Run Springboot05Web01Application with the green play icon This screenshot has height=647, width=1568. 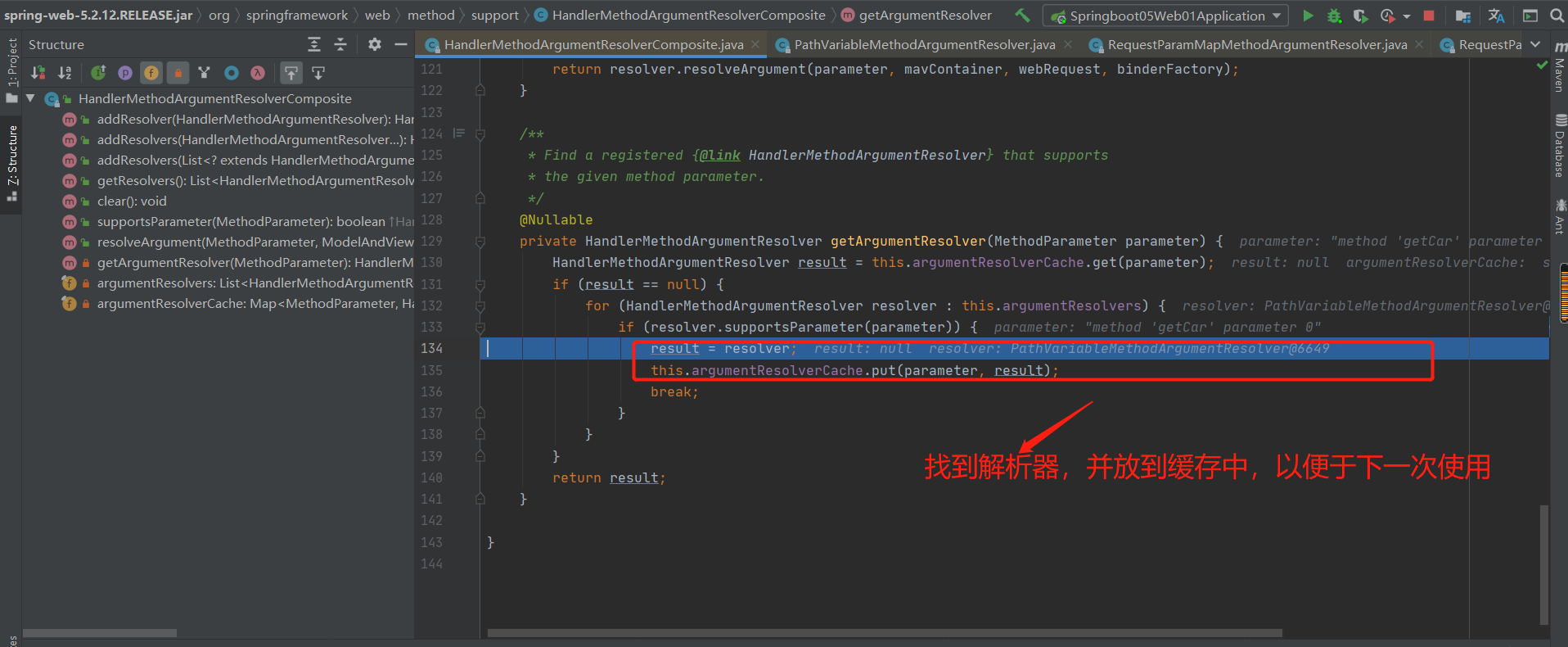1308,16
